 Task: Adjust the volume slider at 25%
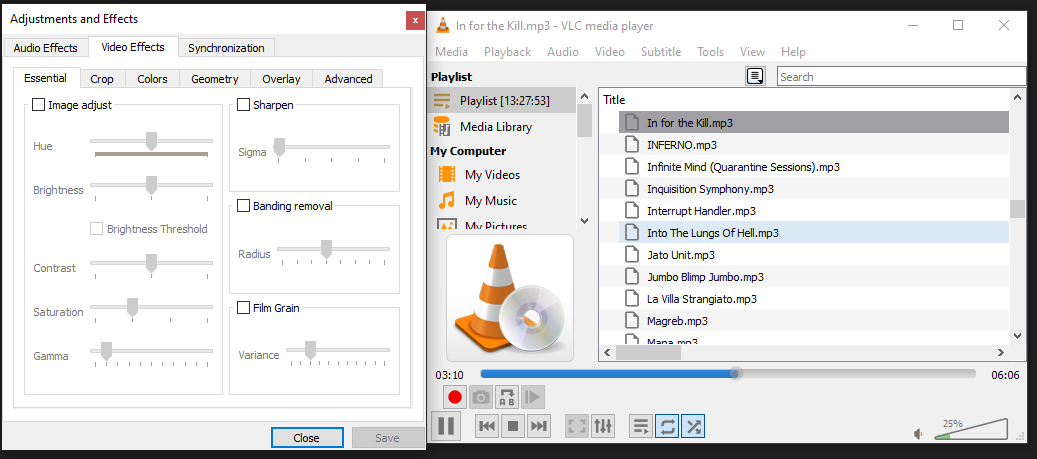point(971,429)
